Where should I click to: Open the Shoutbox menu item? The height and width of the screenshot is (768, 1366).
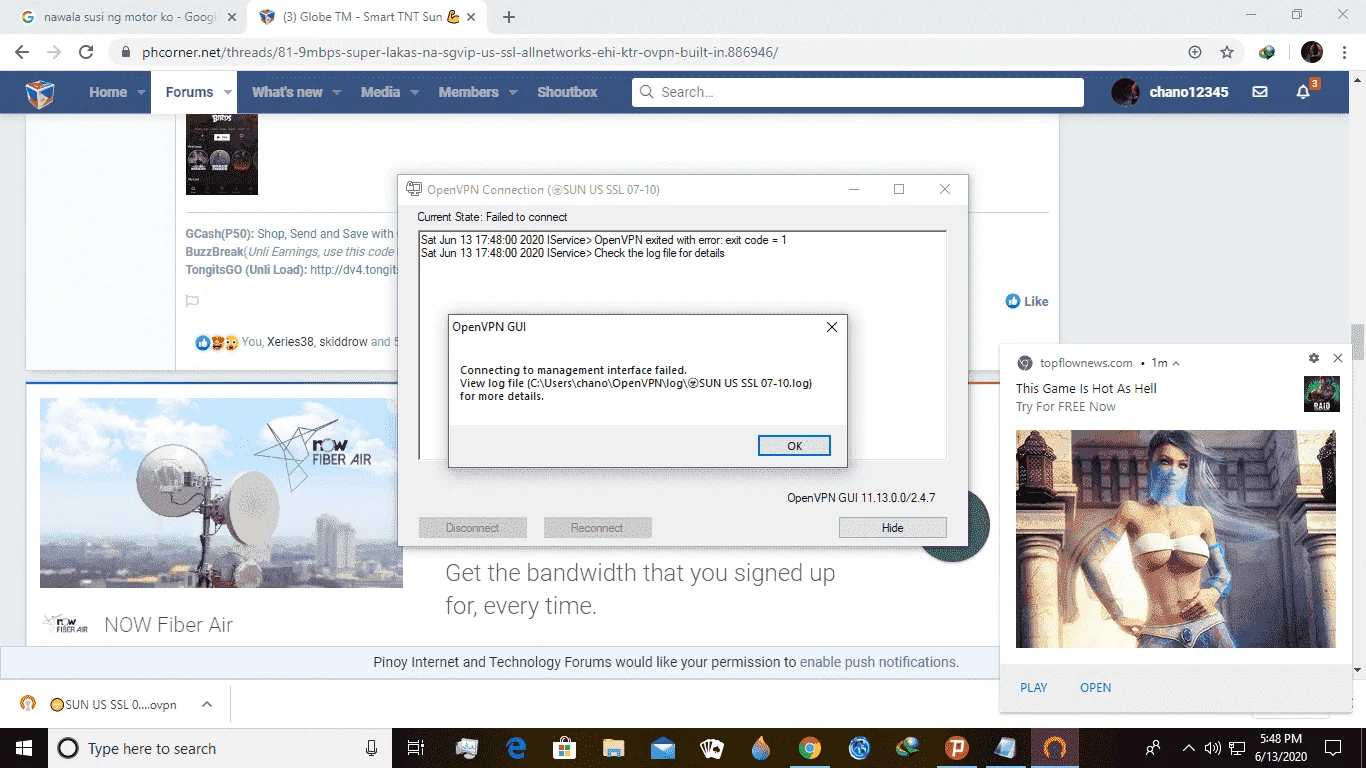(x=567, y=92)
